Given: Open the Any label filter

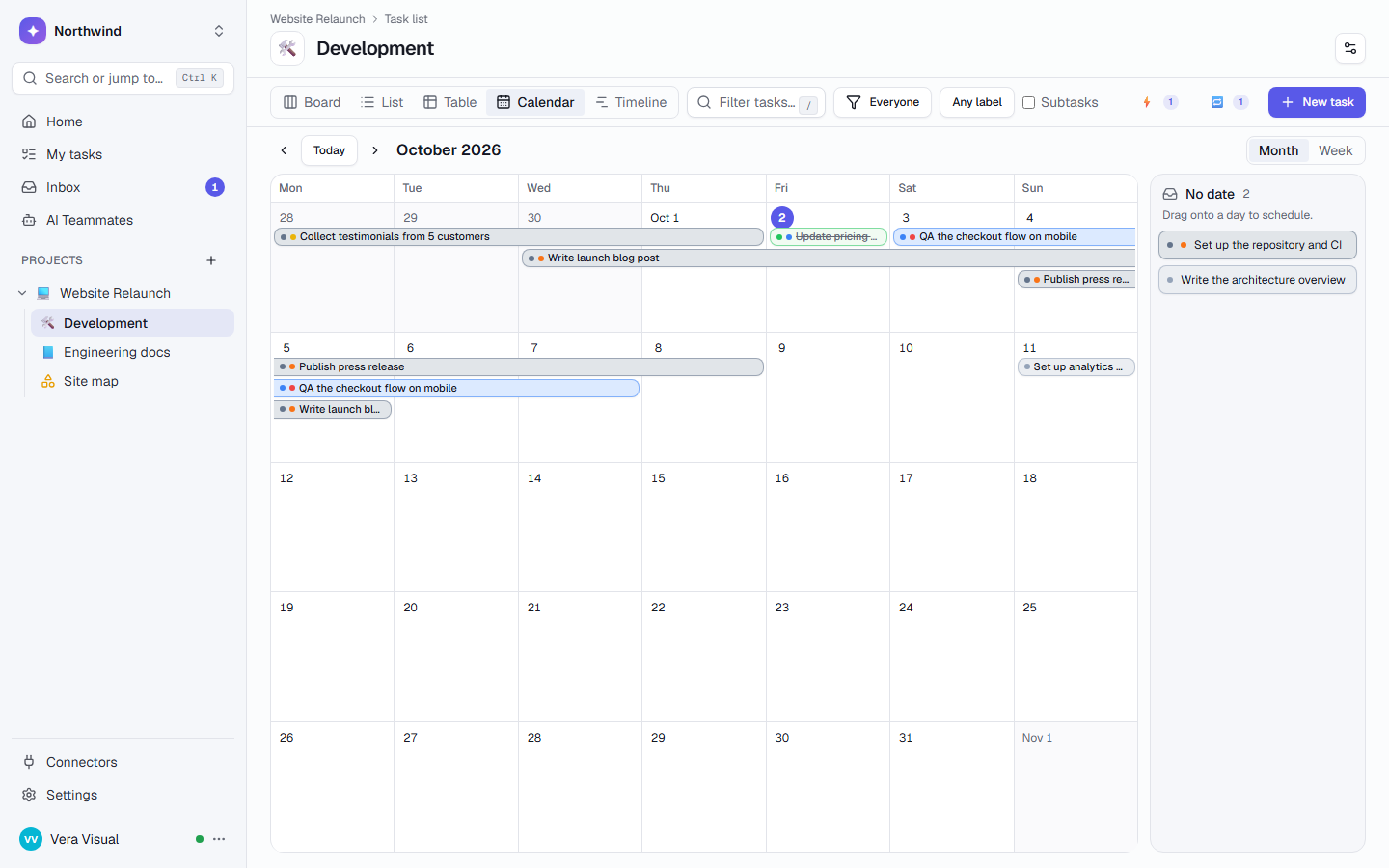Looking at the screenshot, I should [977, 102].
